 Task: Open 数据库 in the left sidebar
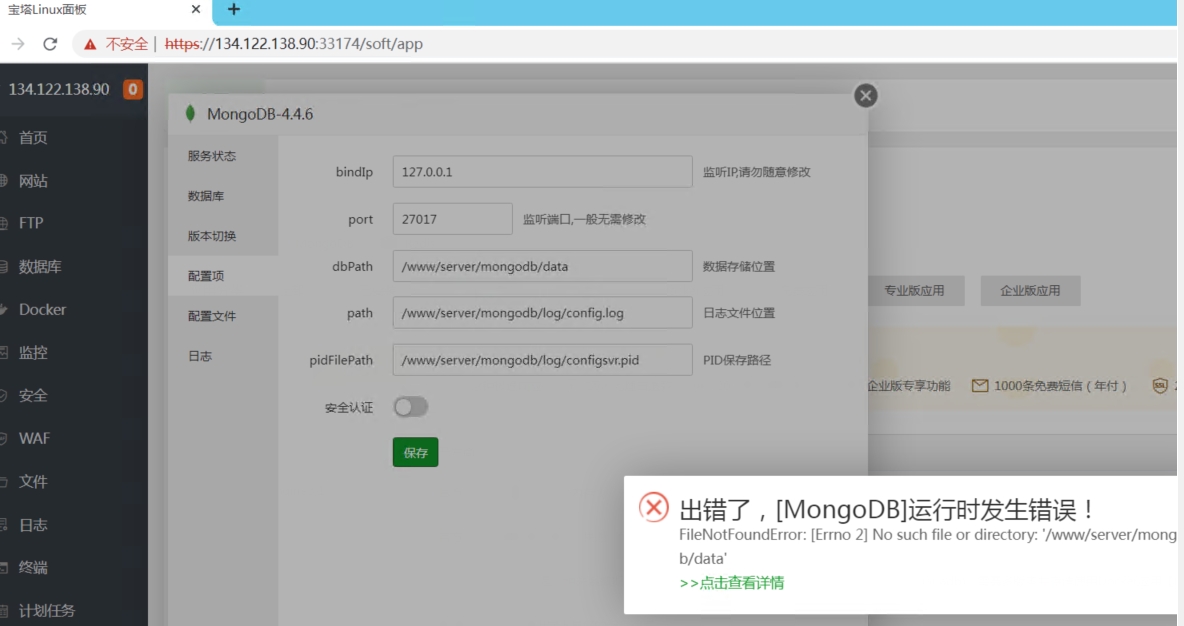point(40,267)
